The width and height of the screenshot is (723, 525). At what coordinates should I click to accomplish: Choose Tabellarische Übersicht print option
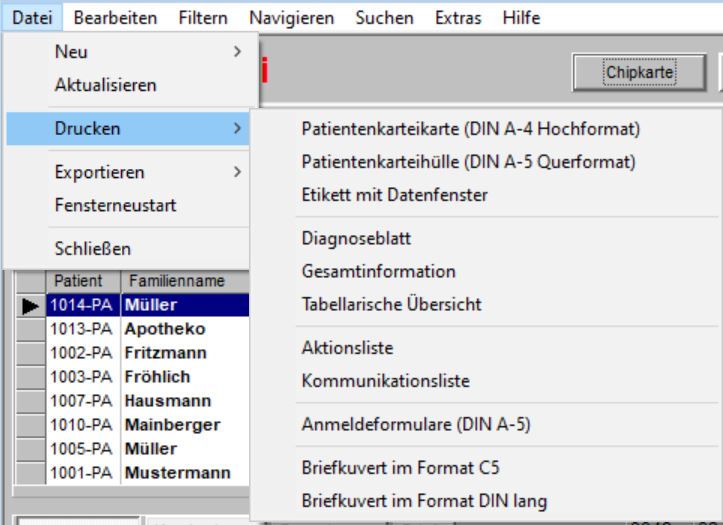click(x=391, y=304)
